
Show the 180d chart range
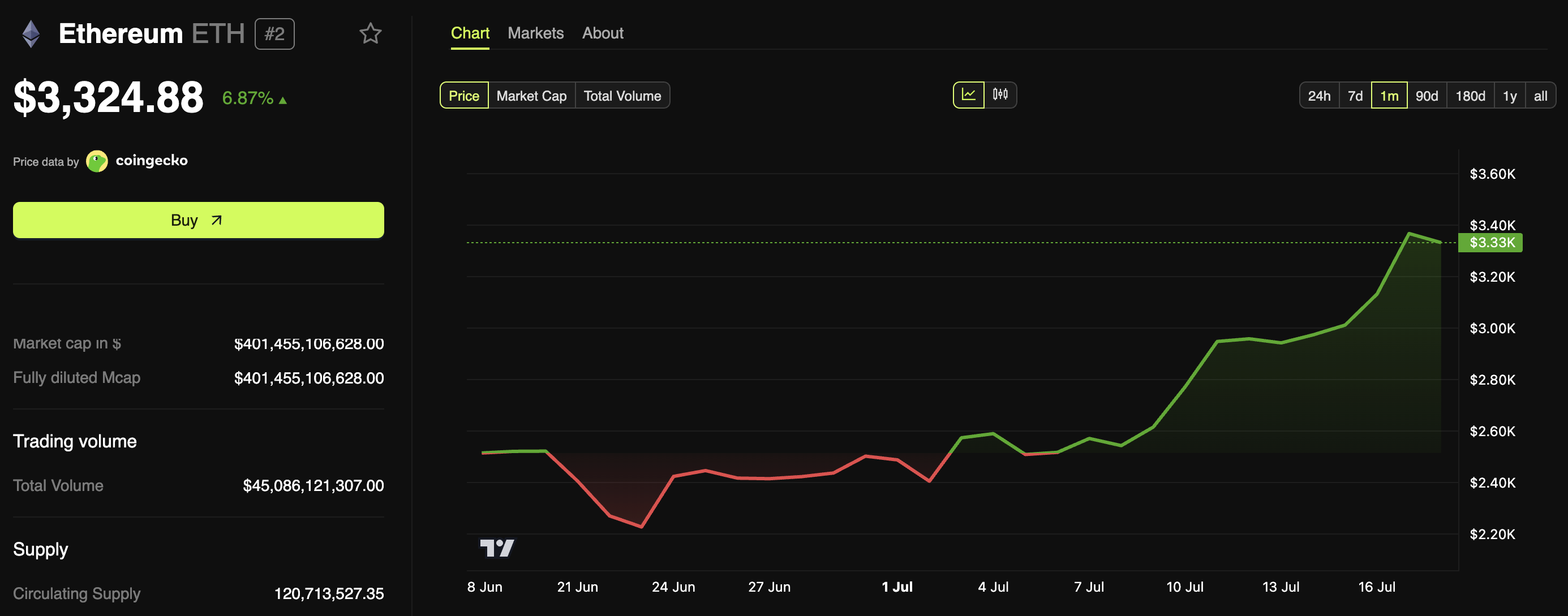tap(1470, 96)
